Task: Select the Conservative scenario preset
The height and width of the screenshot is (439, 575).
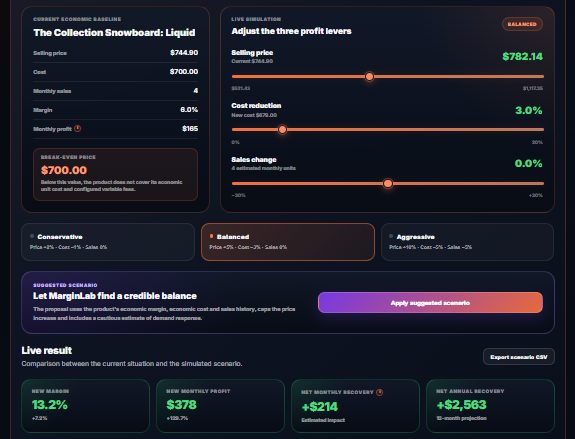Action: [108, 242]
